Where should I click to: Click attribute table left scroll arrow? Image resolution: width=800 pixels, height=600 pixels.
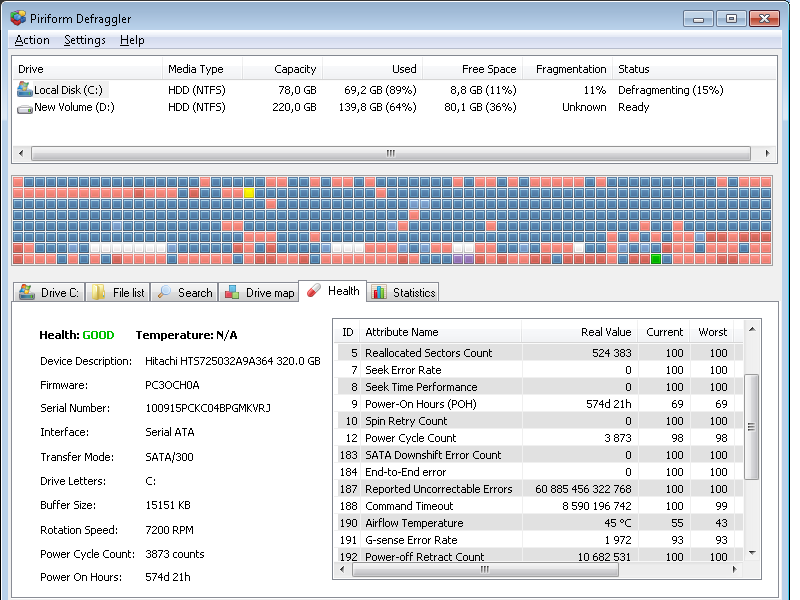pos(342,569)
